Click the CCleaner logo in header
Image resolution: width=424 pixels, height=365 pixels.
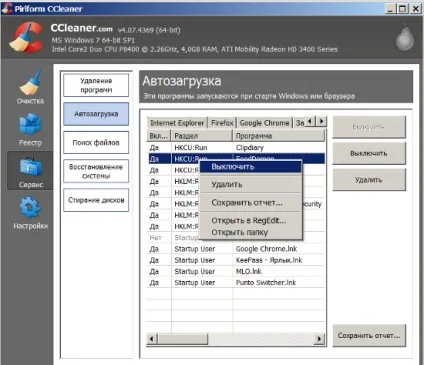[27, 37]
